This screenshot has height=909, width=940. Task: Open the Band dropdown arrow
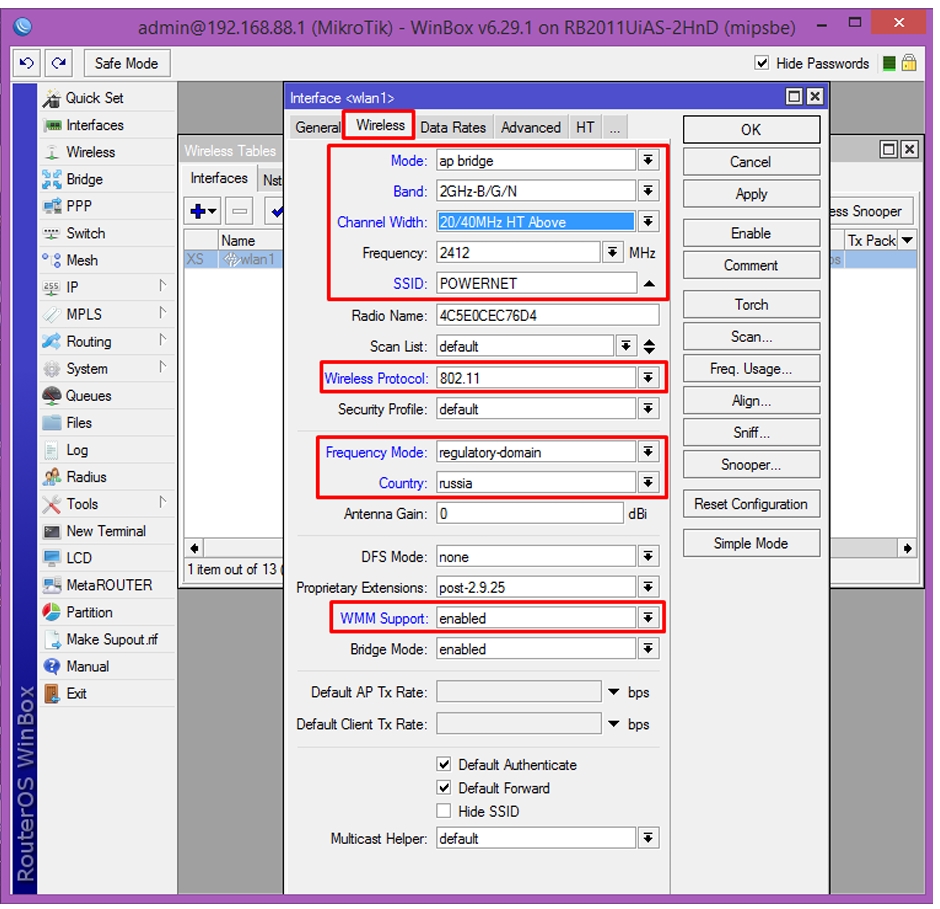648,191
